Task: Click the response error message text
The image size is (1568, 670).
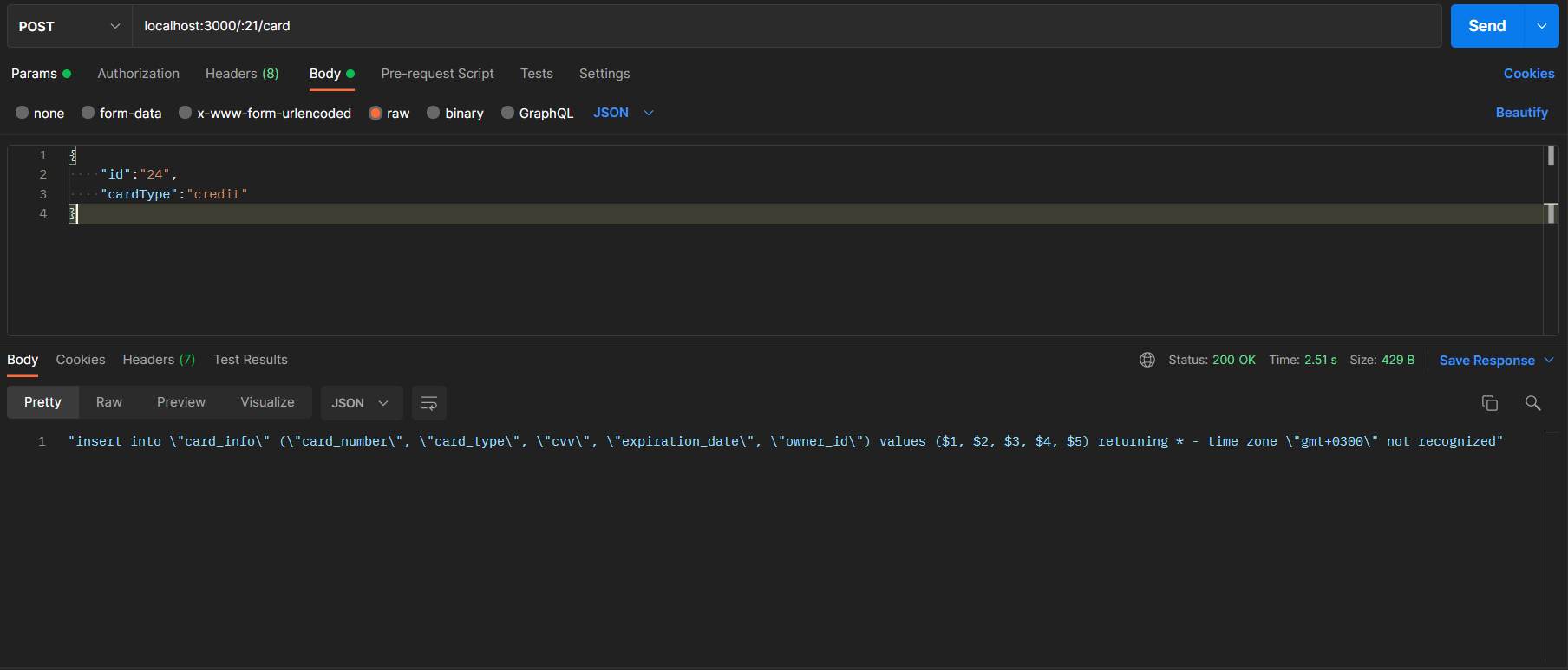Action: tap(786, 441)
